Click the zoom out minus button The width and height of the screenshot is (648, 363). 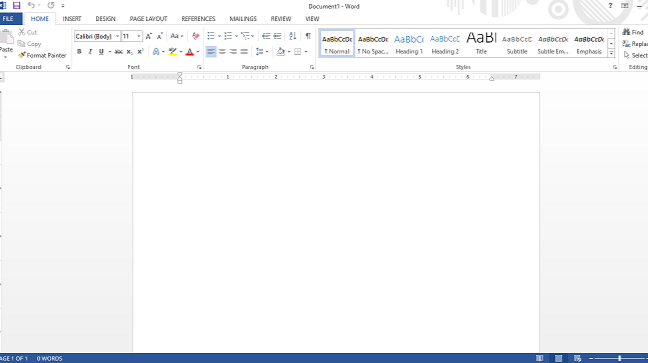coord(591,358)
